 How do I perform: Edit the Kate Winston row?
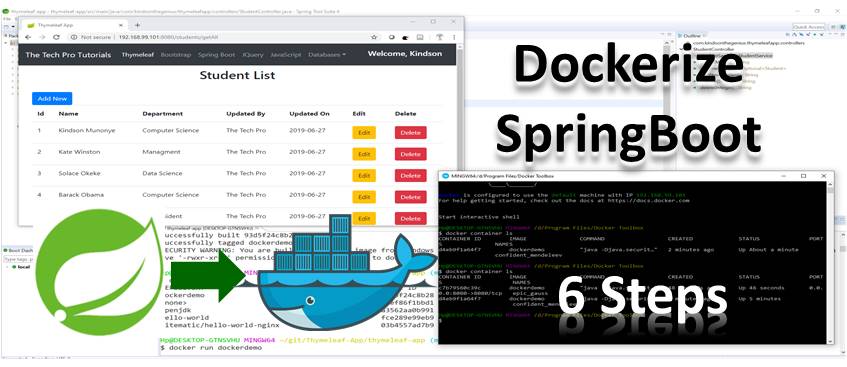(x=364, y=154)
